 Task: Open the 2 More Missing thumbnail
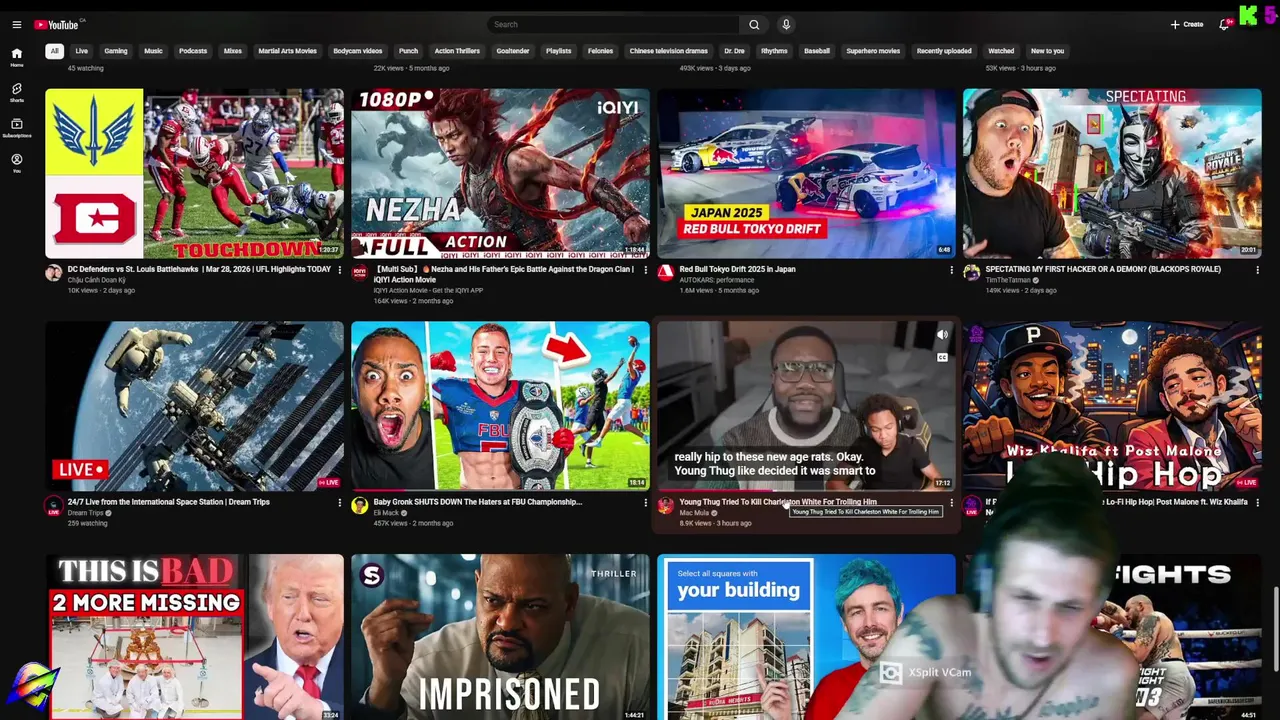point(194,637)
